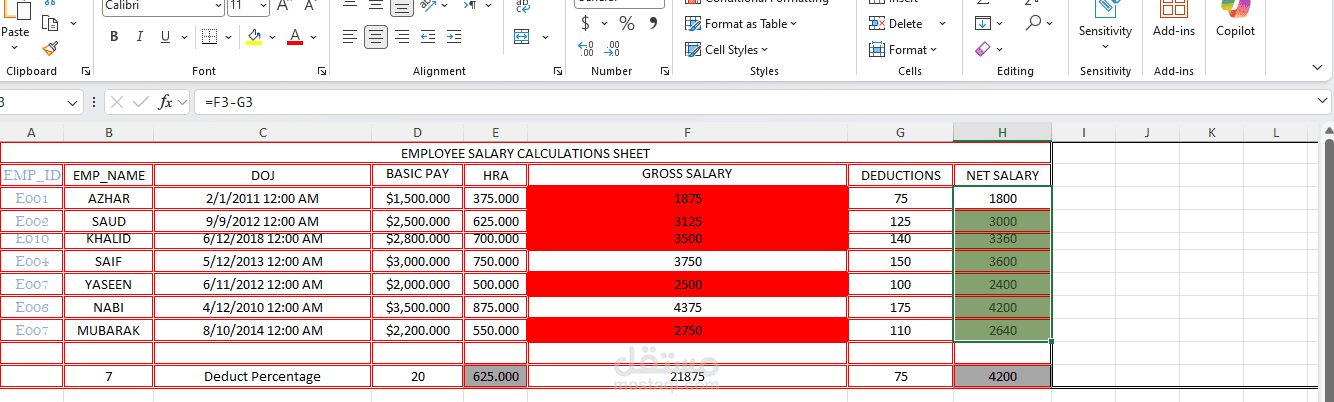Increase indent
Screen dimensions: 1334x402
[455, 37]
